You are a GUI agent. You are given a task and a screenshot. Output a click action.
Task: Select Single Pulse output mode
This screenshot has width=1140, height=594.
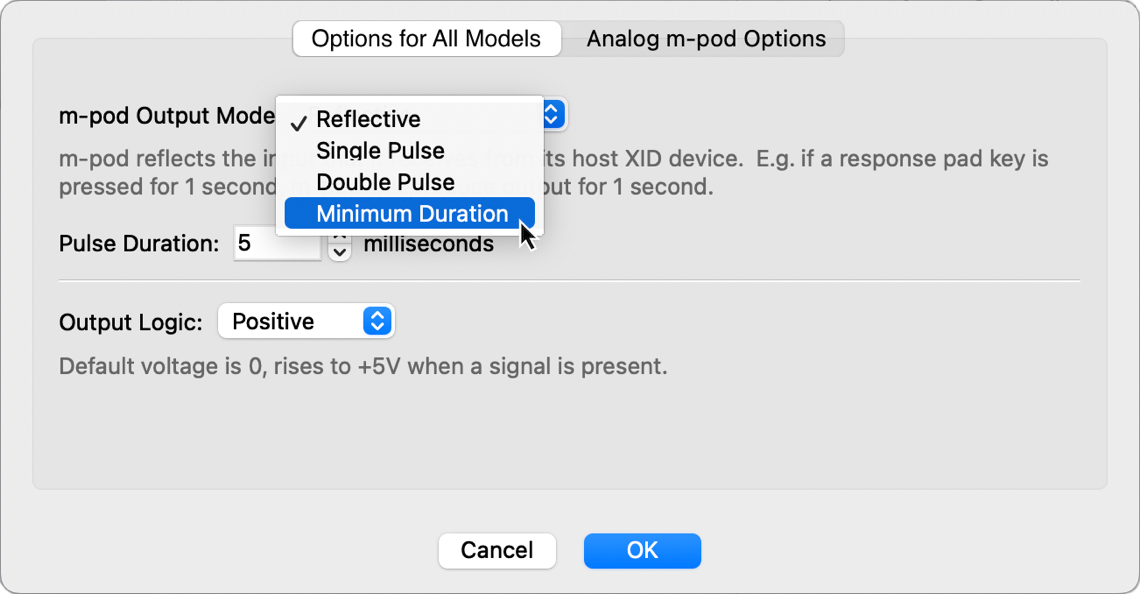[380, 151]
